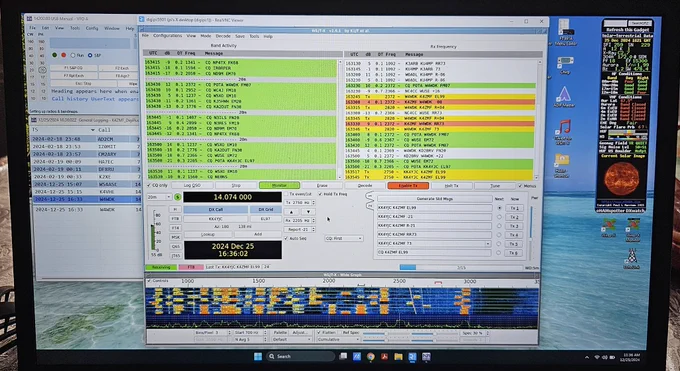Click the green dot in the logger window

54,55
